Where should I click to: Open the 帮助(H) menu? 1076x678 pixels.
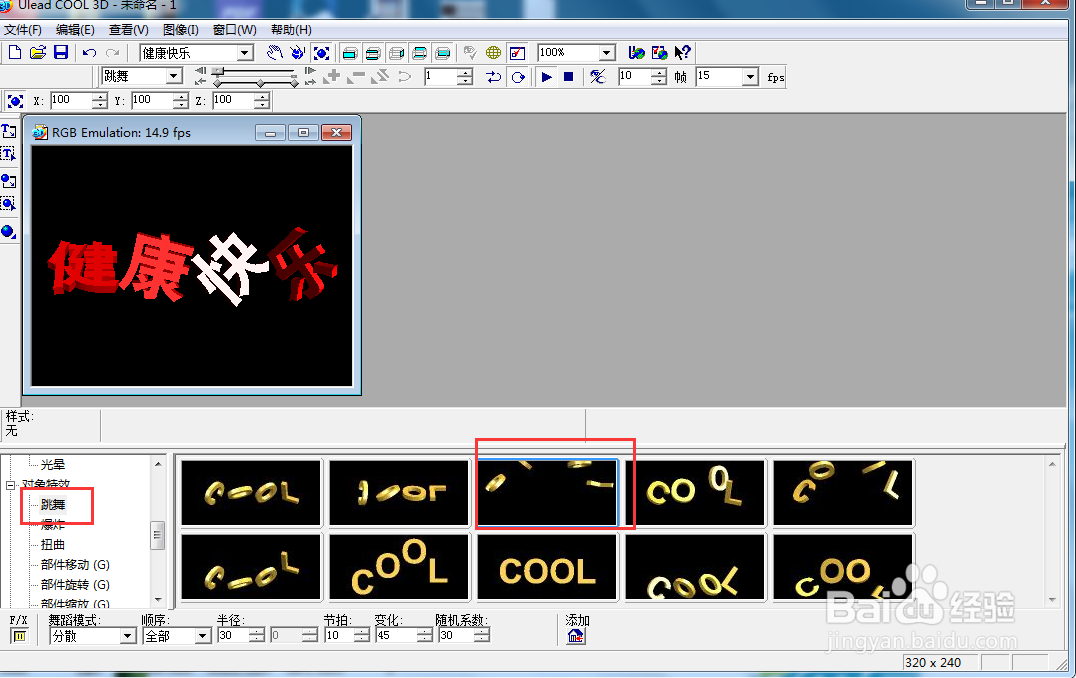tap(291, 30)
